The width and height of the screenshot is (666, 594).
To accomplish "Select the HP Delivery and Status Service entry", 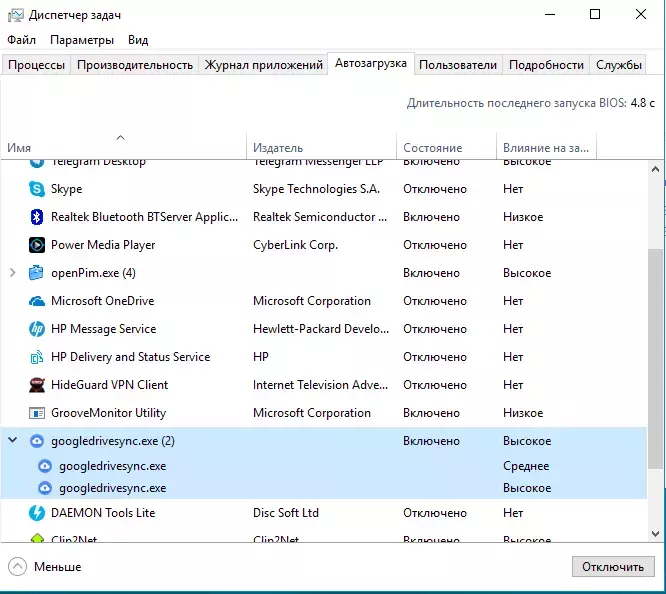I will pyautogui.click(x=130, y=357).
